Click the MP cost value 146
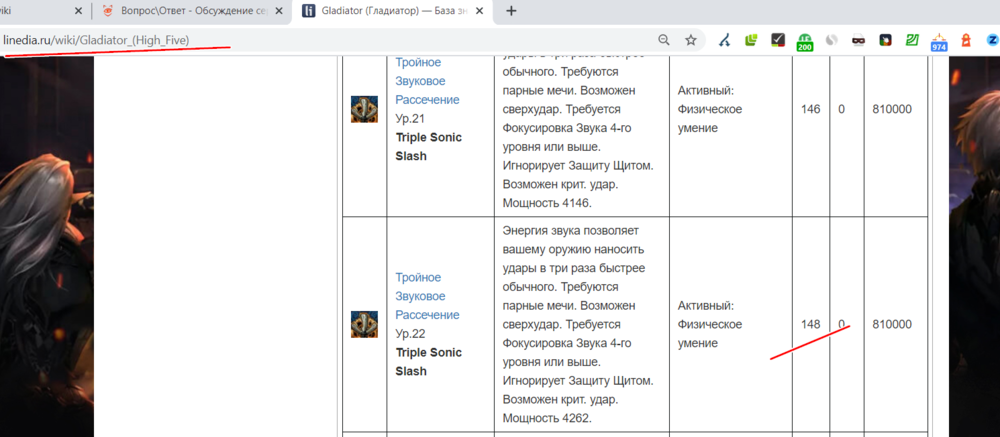Screen dimensions: 1000x437 click(811, 109)
